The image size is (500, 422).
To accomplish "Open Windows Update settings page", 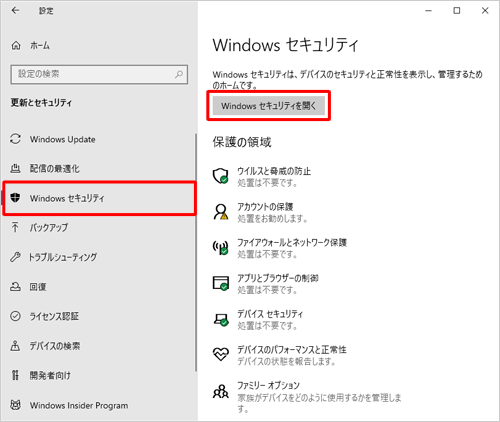I will (62, 139).
